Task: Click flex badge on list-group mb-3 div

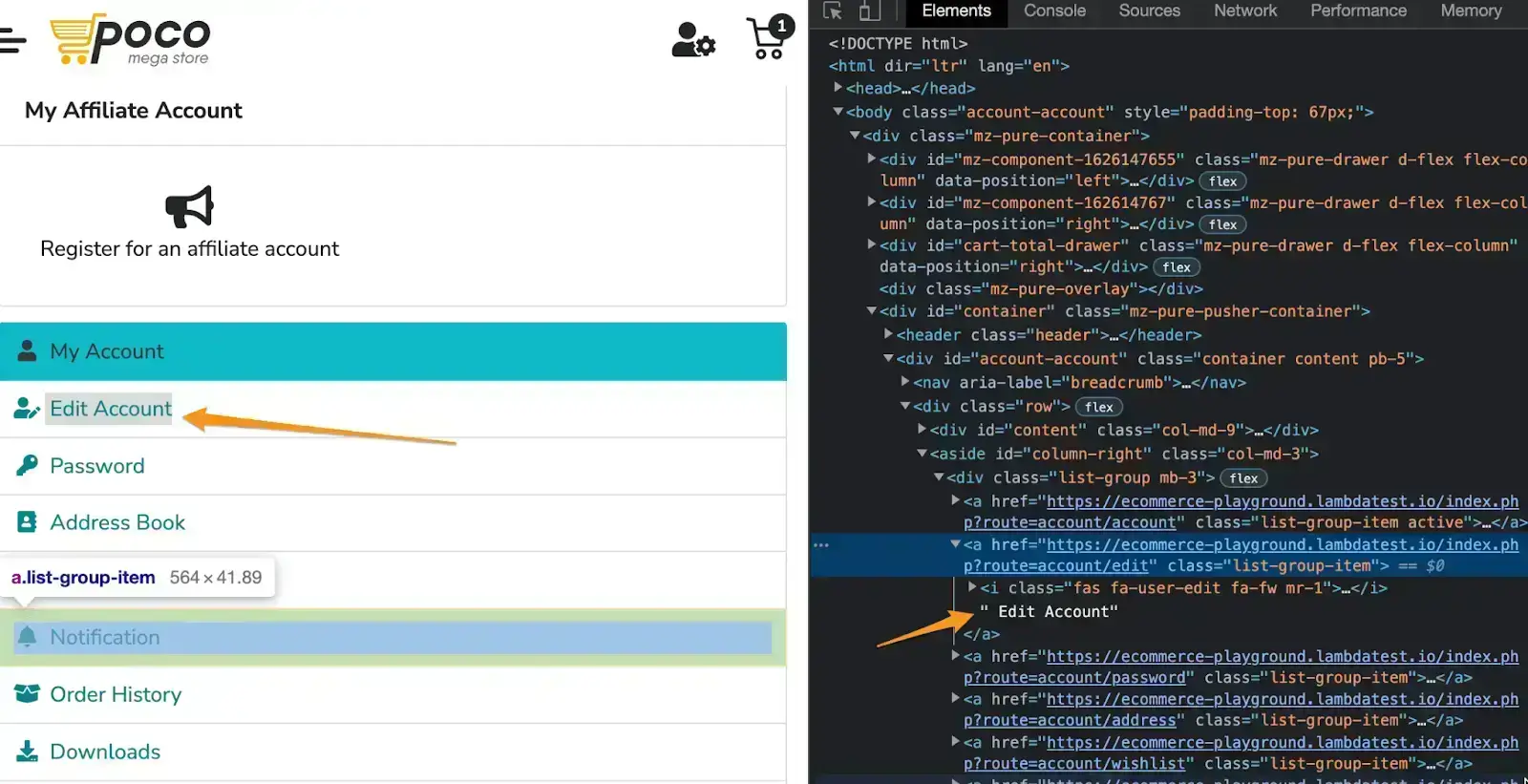Action: (x=1243, y=478)
